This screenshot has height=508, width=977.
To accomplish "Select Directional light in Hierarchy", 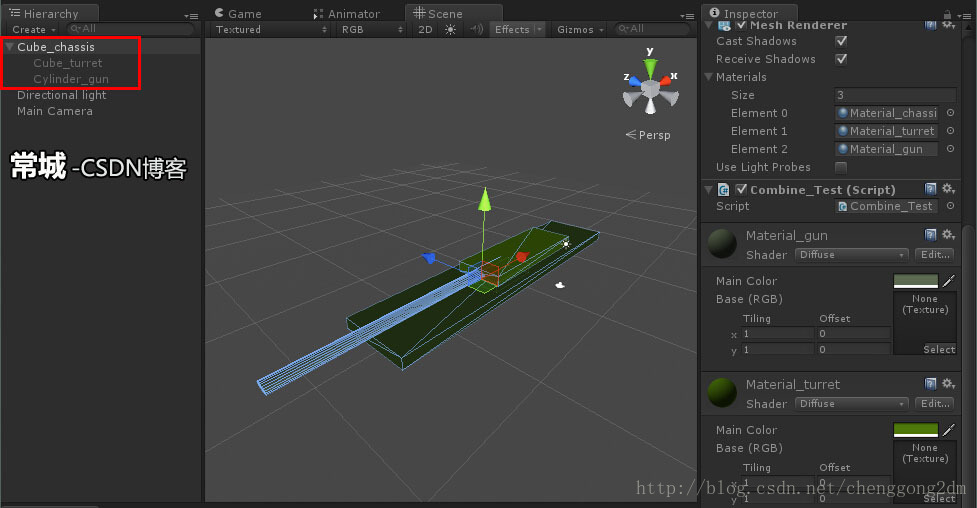I will coord(62,95).
